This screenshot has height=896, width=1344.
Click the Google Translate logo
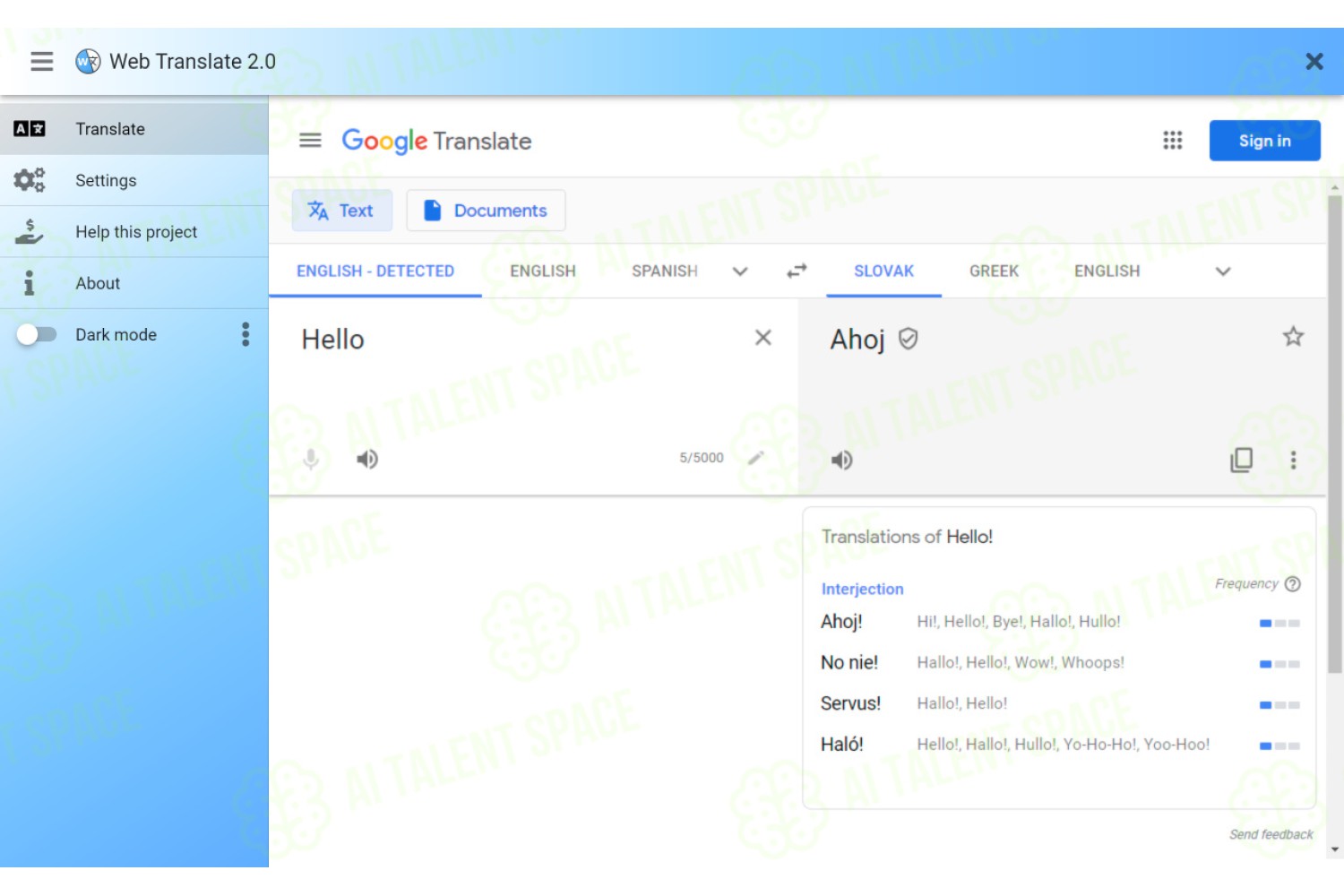click(436, 141)
